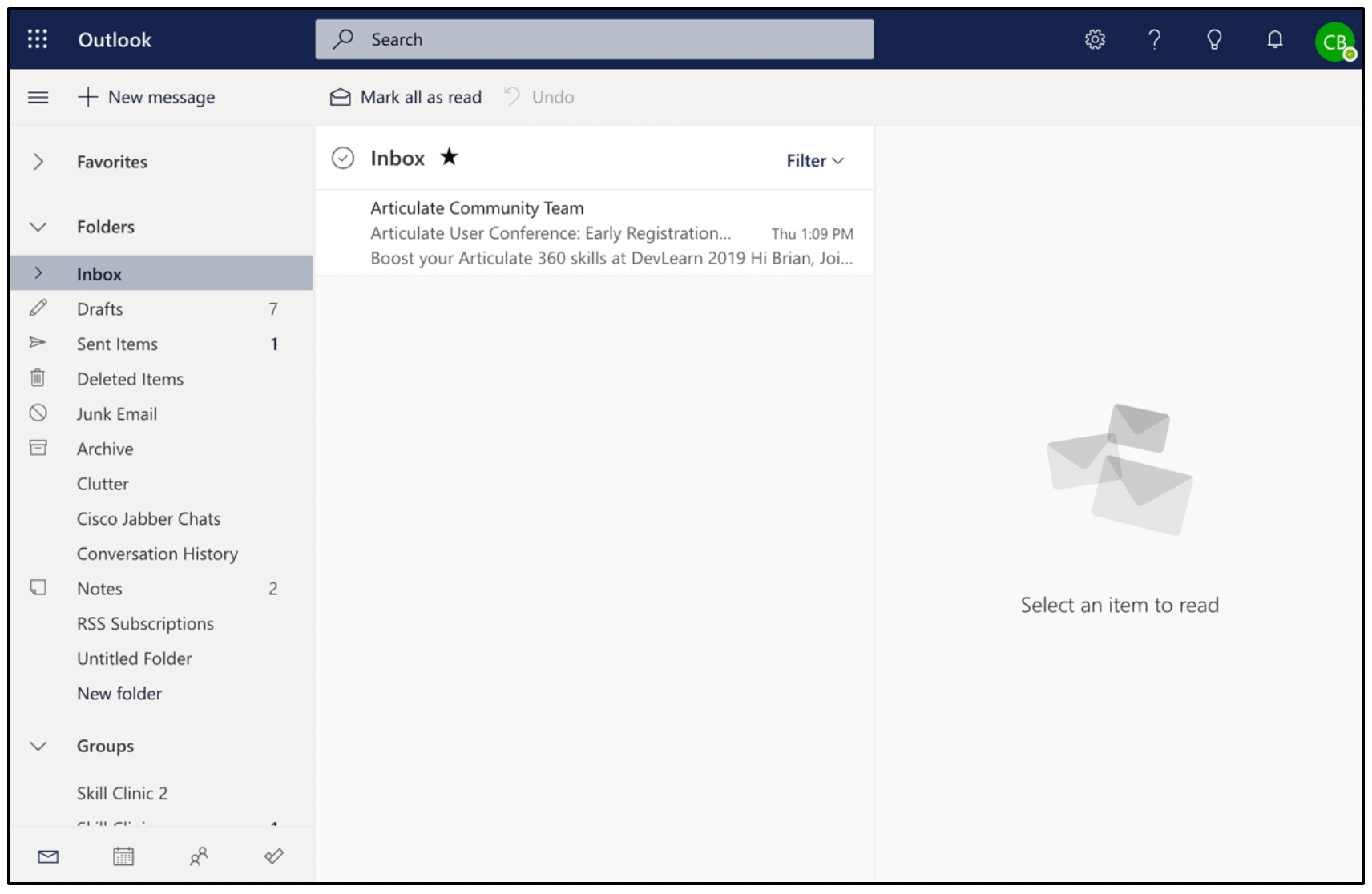The width and height of the screenshot is (1372, 894).
Task: Select the Articulate Community Team email checkbox
Action: point(343,233)
